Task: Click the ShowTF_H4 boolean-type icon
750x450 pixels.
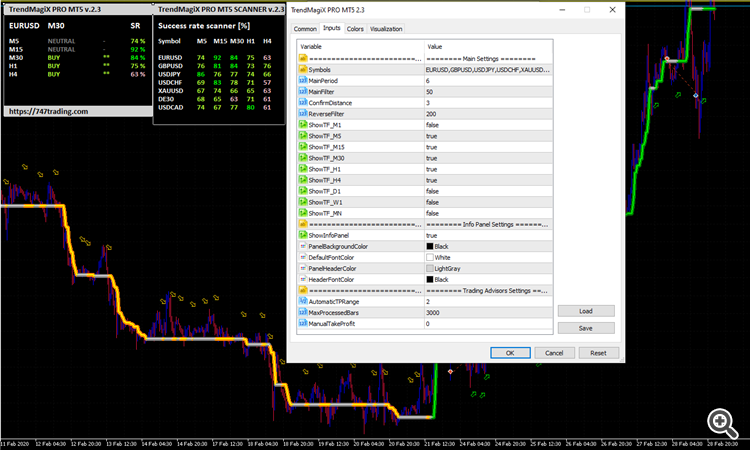Action: 303,179
